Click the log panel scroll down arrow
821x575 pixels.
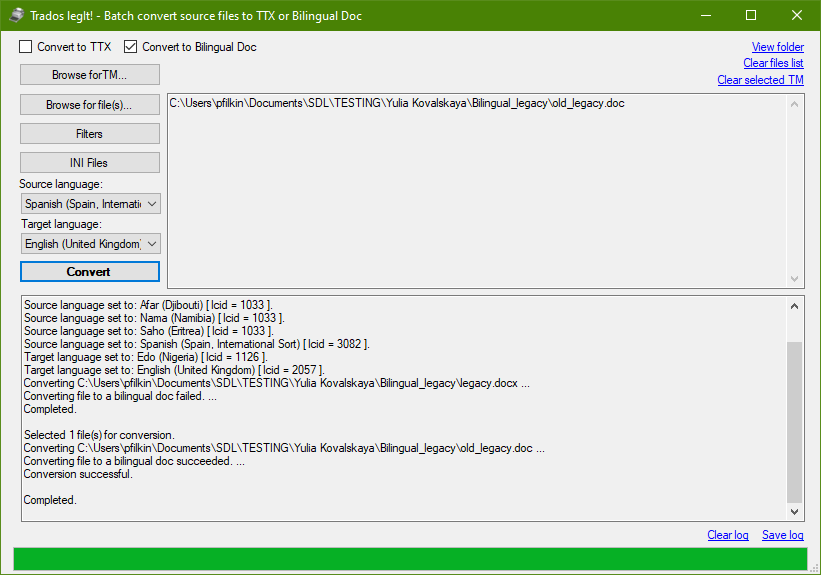[x=794, y=512]
